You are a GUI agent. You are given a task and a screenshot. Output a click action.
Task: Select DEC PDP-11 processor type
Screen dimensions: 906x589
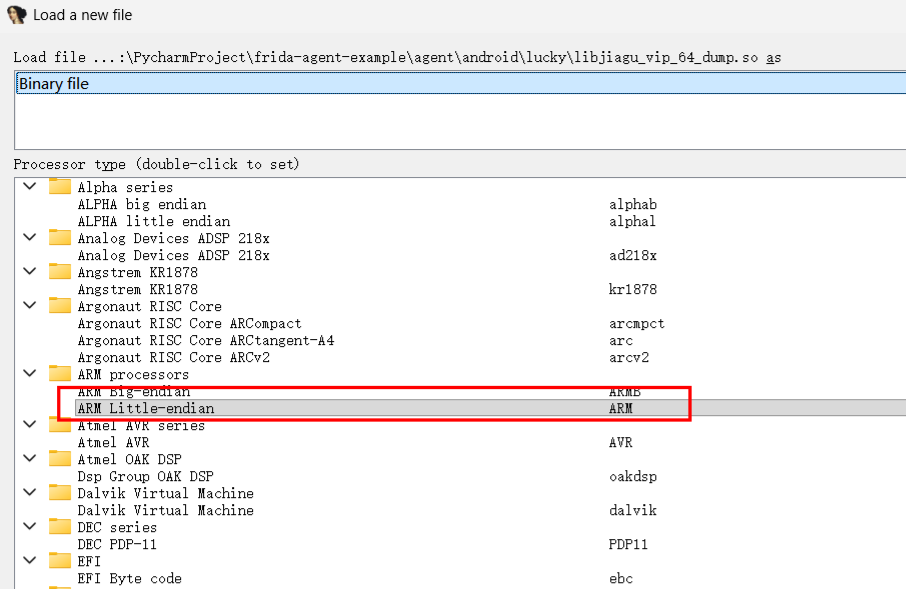117,544
